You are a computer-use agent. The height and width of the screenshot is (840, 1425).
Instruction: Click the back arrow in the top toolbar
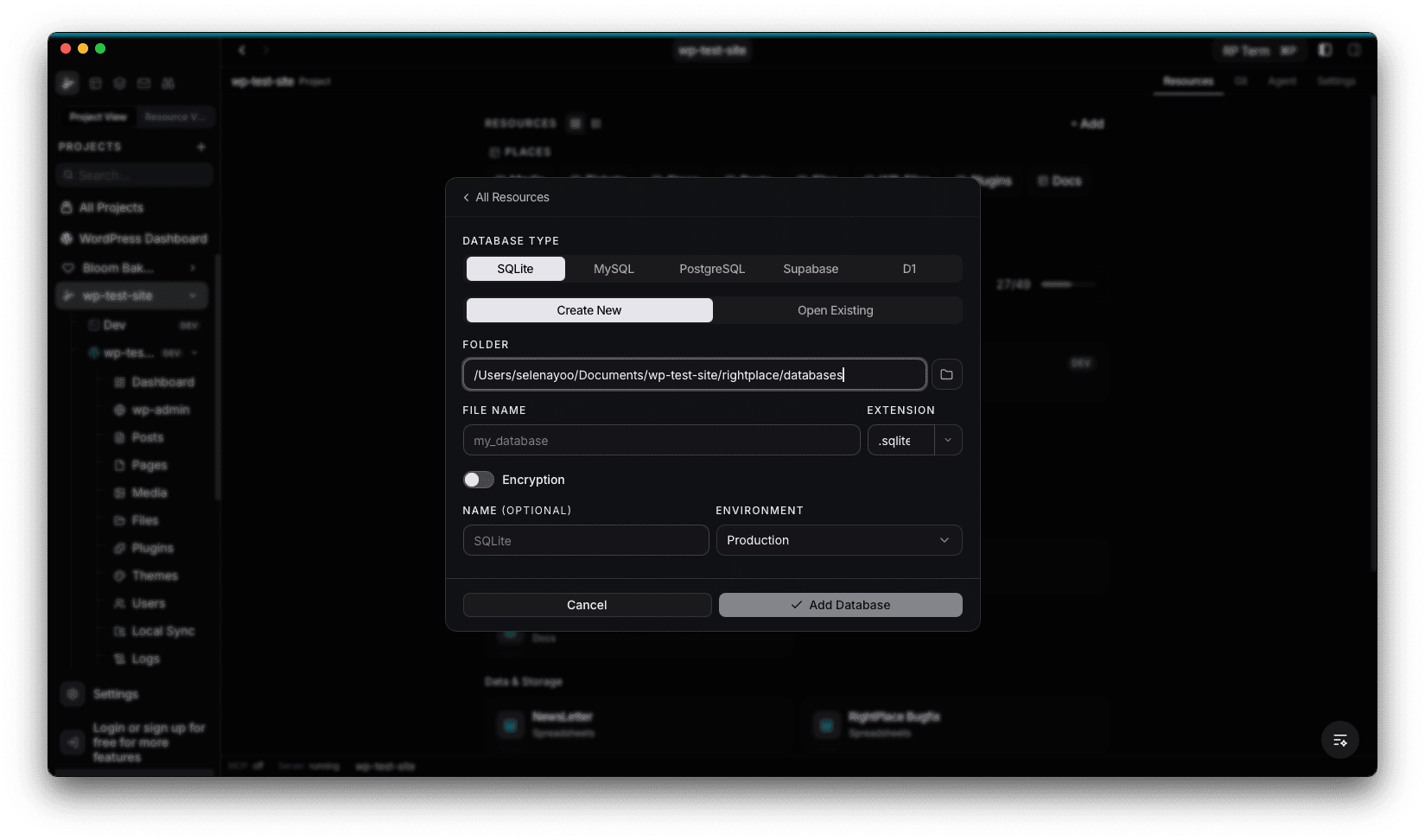coord(242,50)
